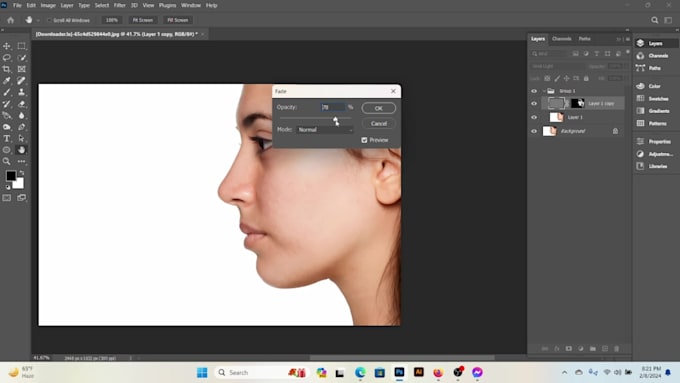Toggle the Preview checkbox in Fade dialog

pyautogui.click(x=364, y=140)
